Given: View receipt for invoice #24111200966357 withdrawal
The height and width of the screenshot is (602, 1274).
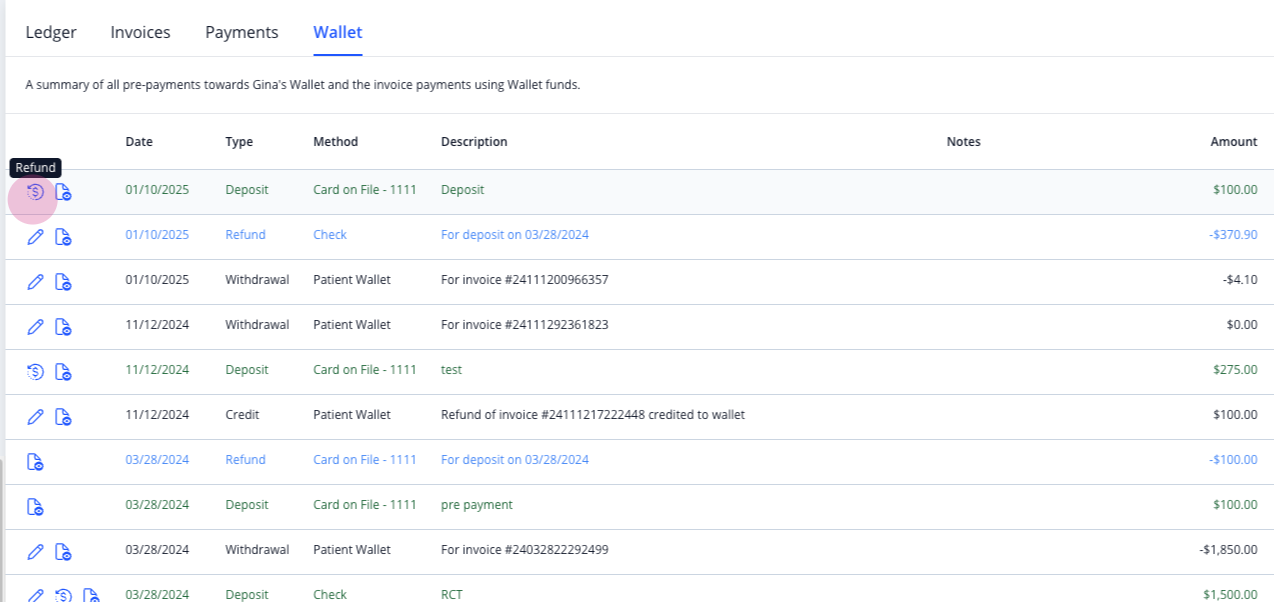Looking at the screenshot, I should tap(63, 282).
